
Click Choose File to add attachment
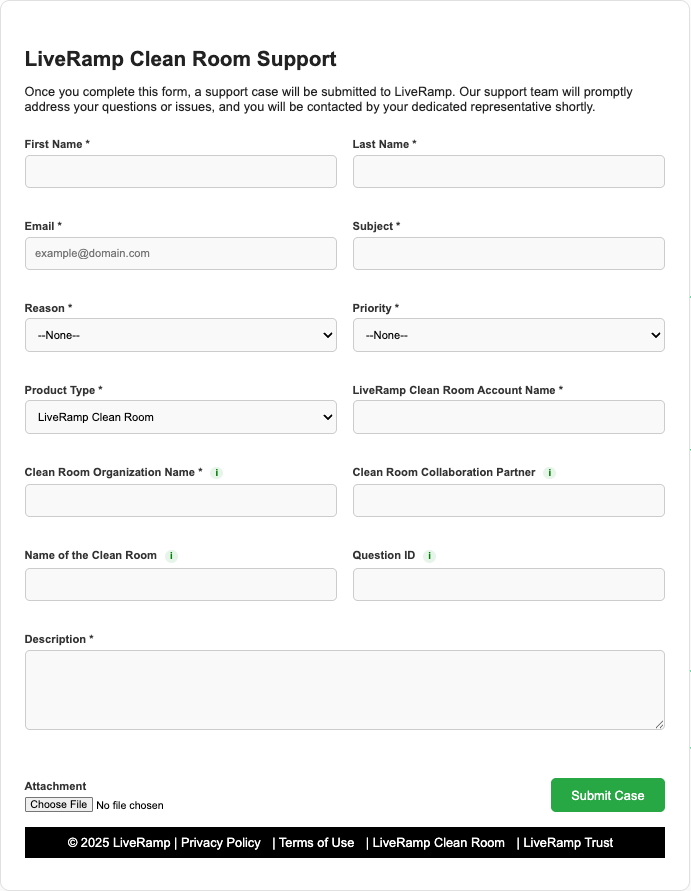(x=59, y=805)
